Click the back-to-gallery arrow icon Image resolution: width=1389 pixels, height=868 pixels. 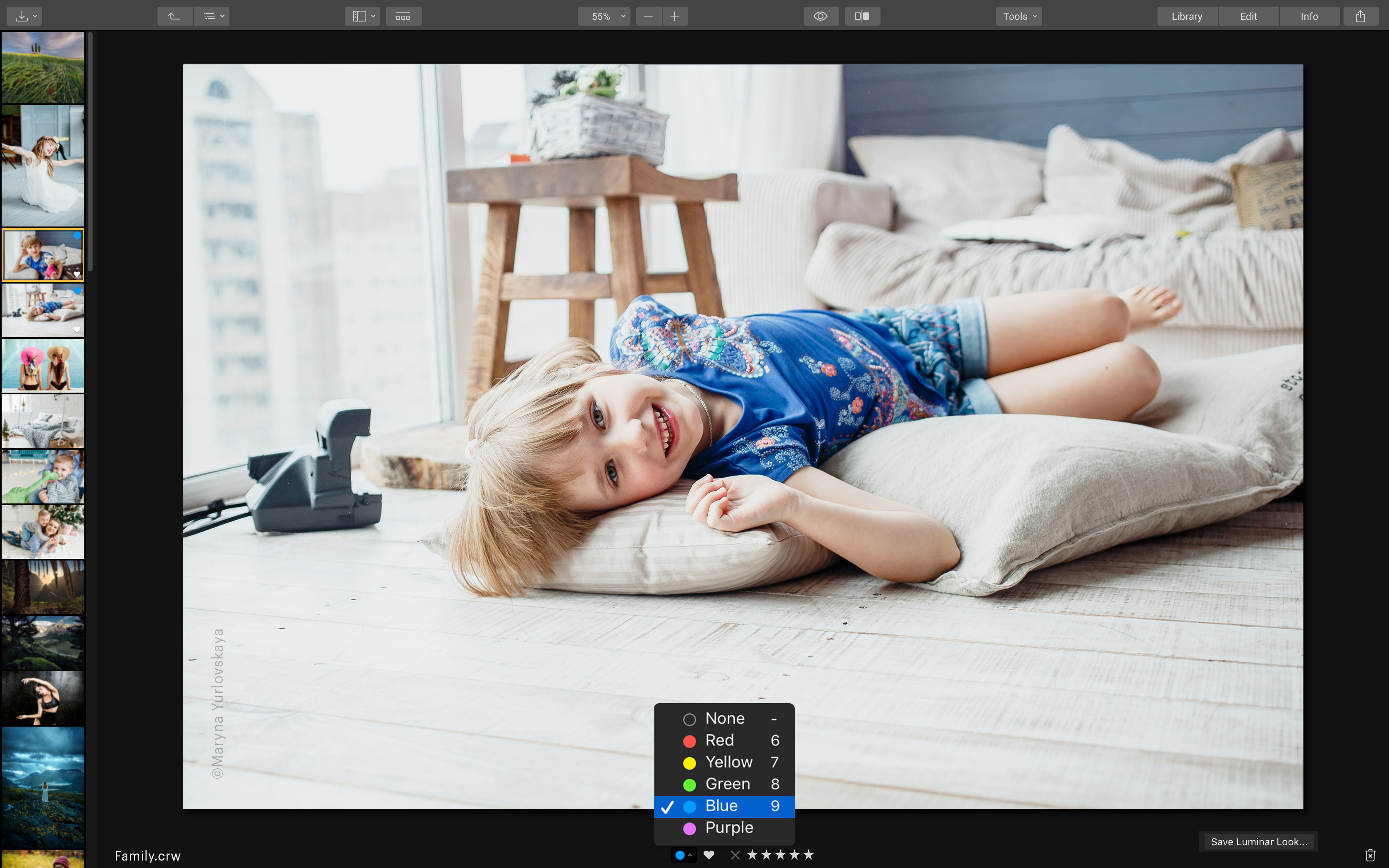coord(174,16)
